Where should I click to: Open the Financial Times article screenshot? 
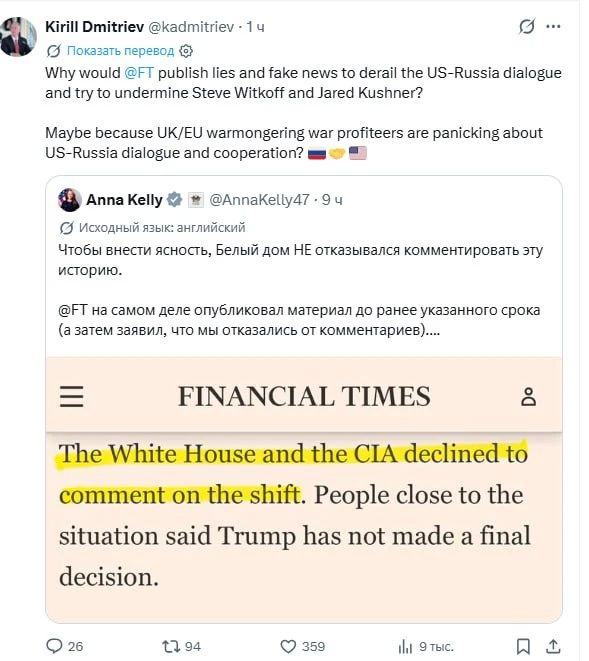point(304,489)
